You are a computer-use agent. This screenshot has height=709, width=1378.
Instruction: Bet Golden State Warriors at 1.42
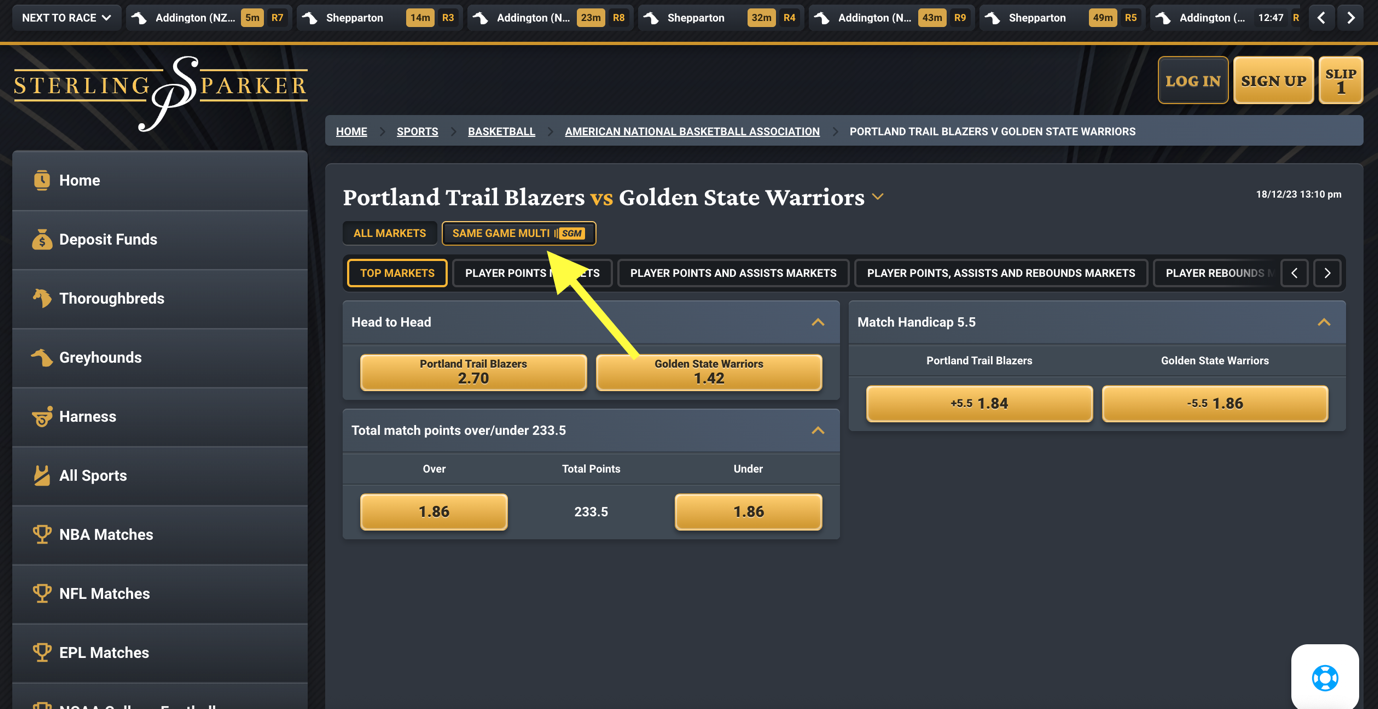(x=709, y=372)
